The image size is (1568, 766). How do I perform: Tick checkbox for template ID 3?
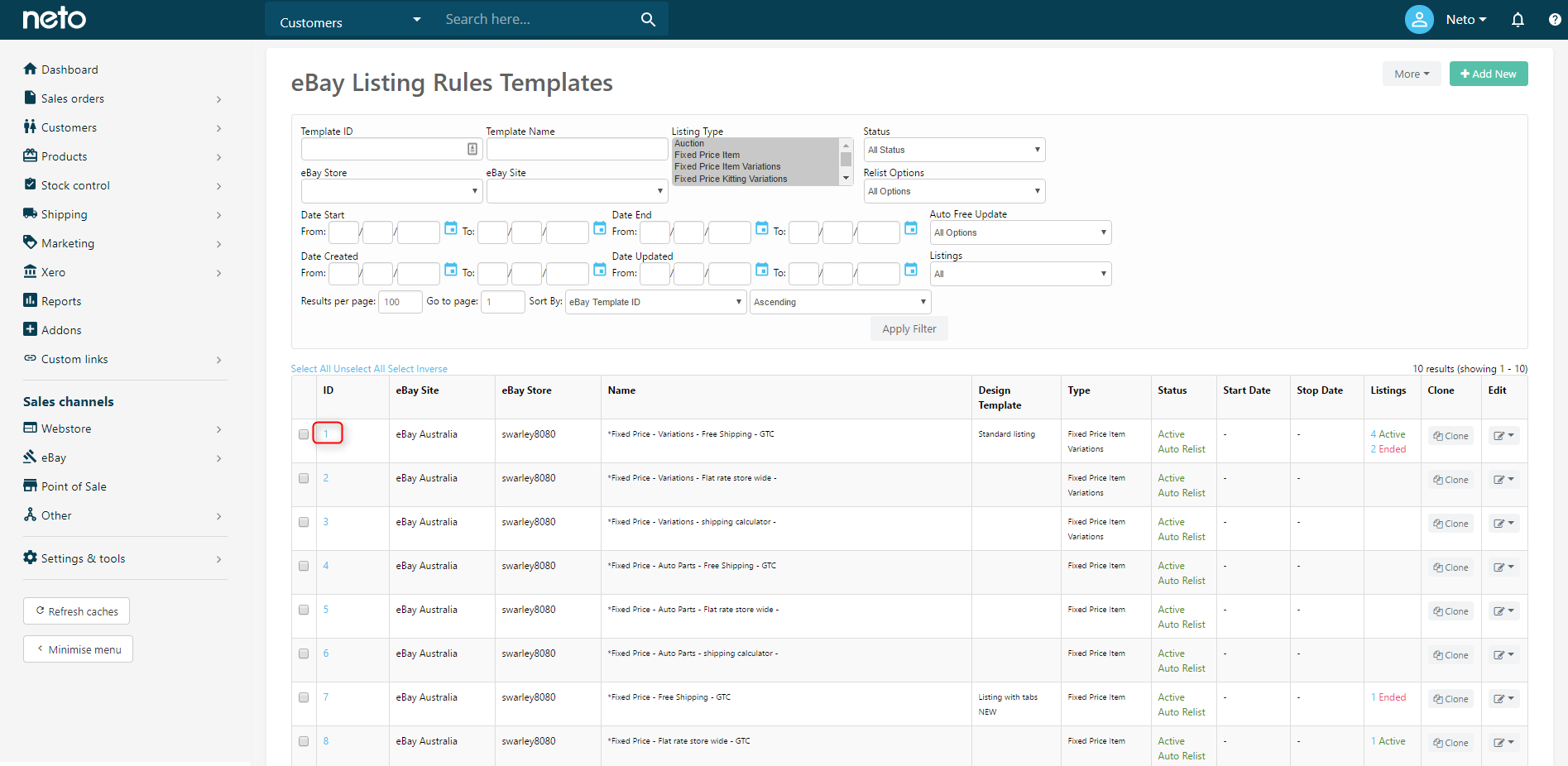click(304, 522)
